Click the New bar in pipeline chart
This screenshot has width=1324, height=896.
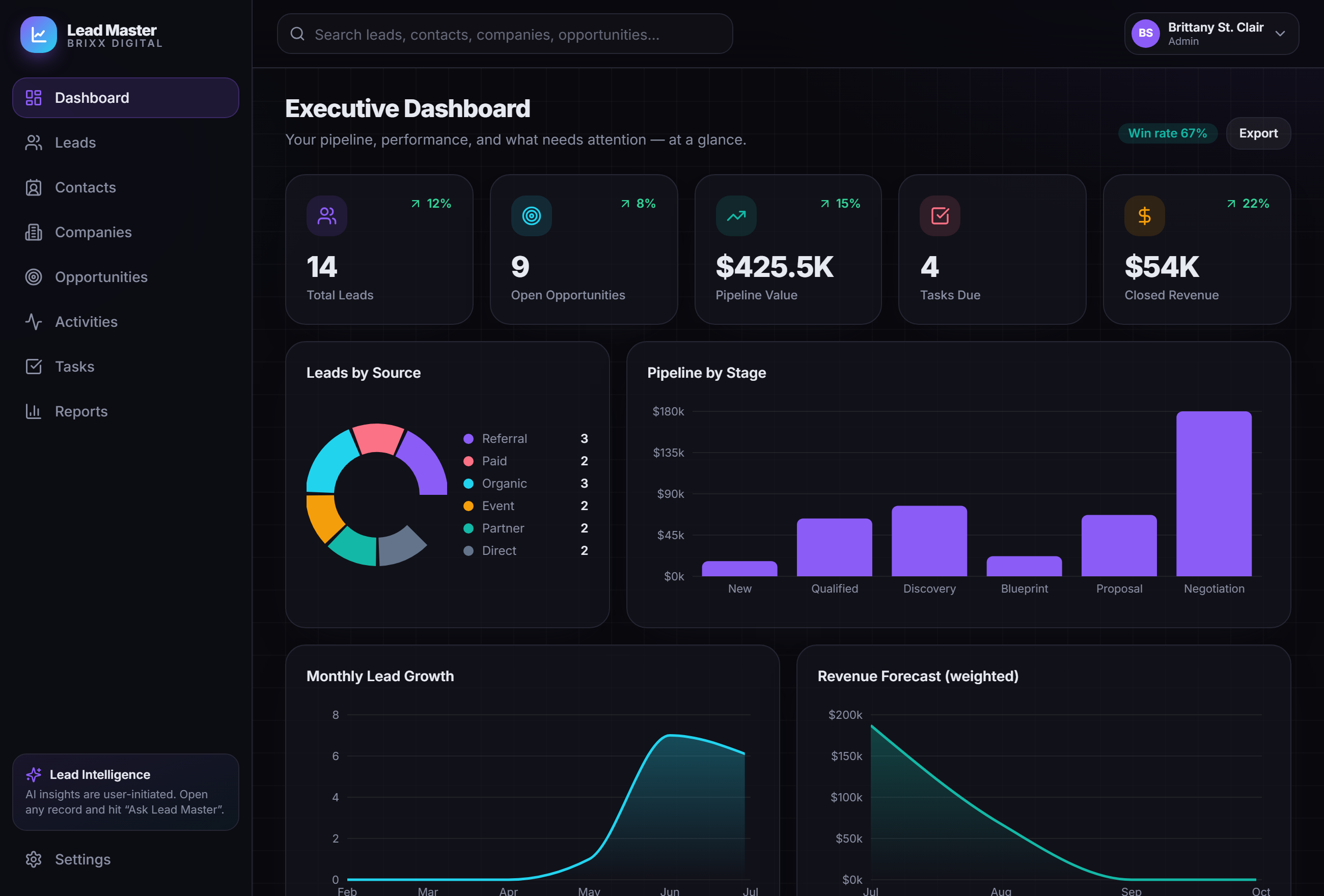tap(739, 569)
